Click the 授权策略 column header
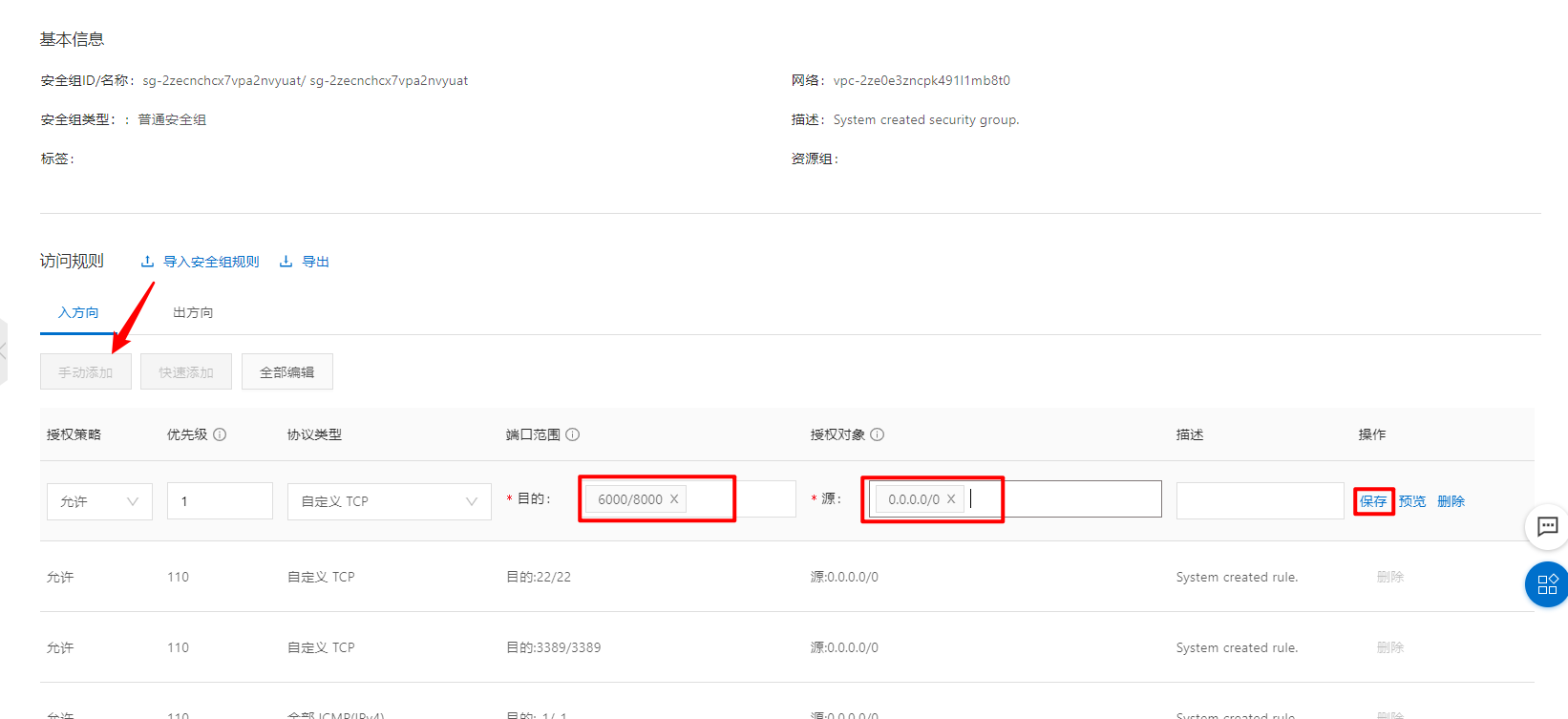The width and height of the screenshot is (1568, 719). click(74, 434)
